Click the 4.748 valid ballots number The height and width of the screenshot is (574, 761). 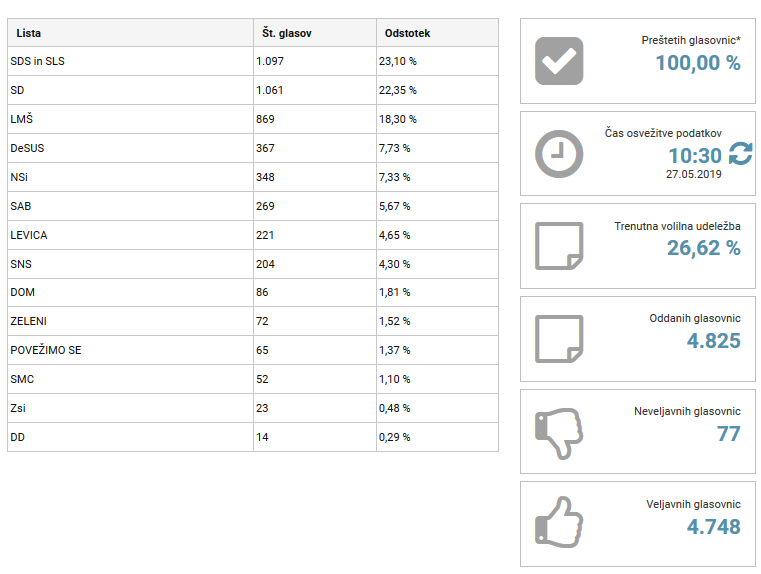tap(713, 526)
